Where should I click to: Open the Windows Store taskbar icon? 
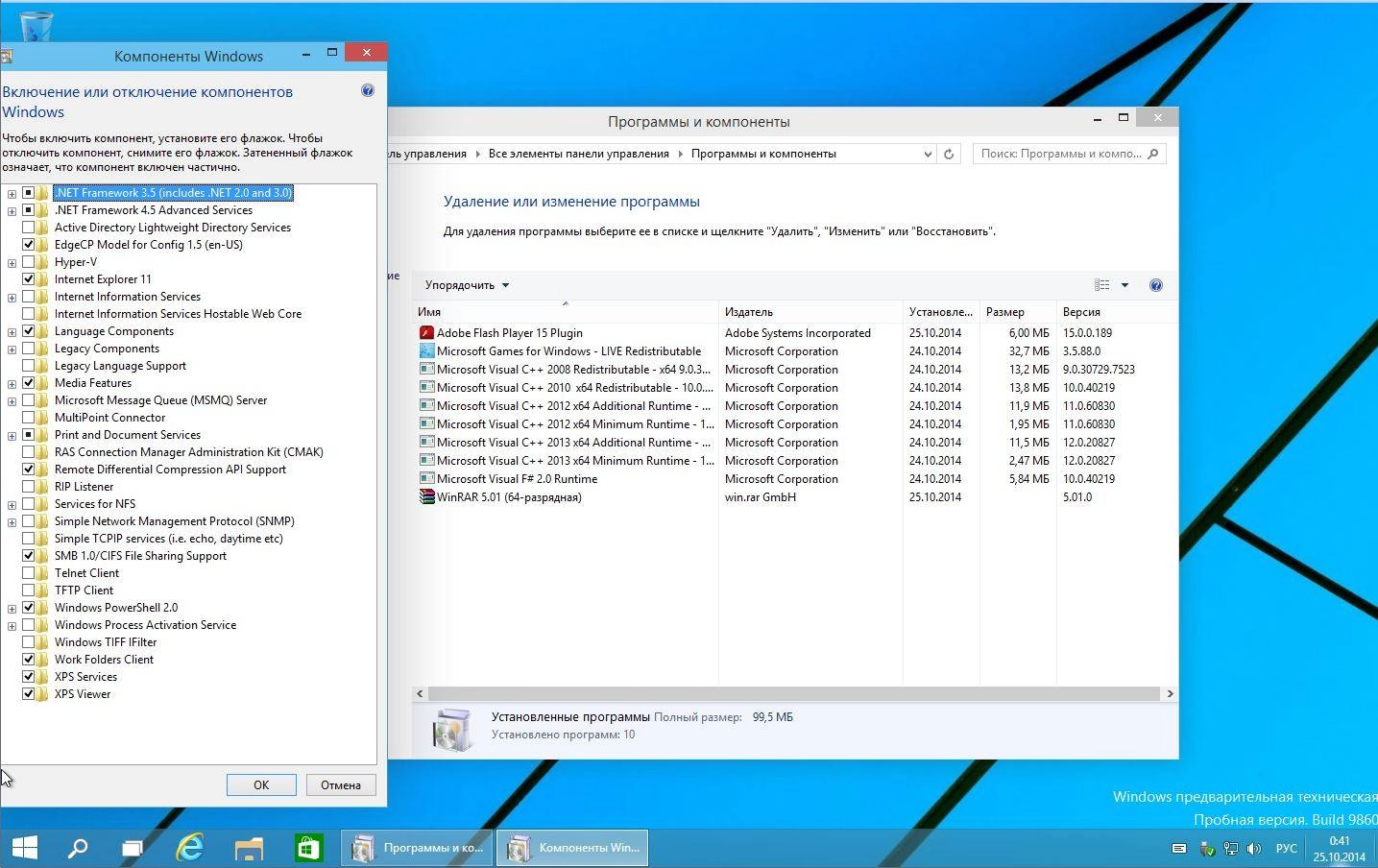(307, 848)
